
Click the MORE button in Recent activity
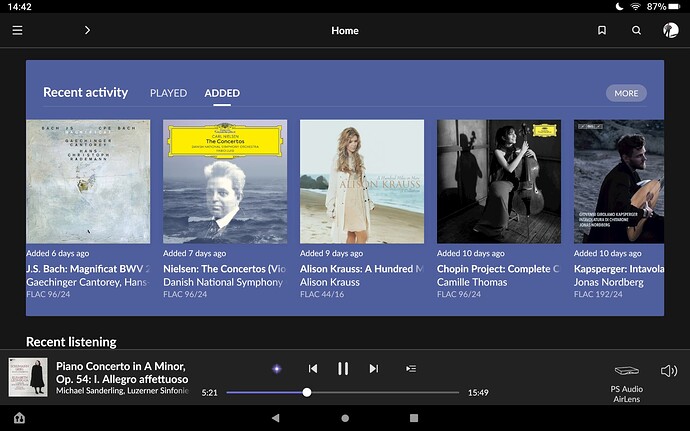coord(626,93)
